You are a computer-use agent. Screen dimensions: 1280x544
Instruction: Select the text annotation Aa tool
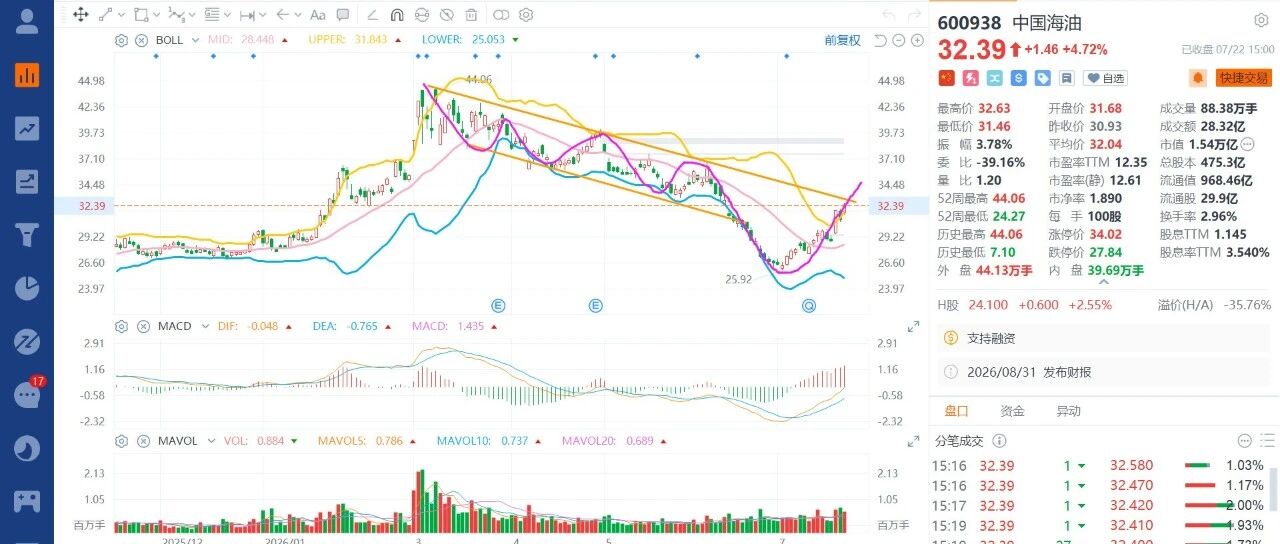318,15
